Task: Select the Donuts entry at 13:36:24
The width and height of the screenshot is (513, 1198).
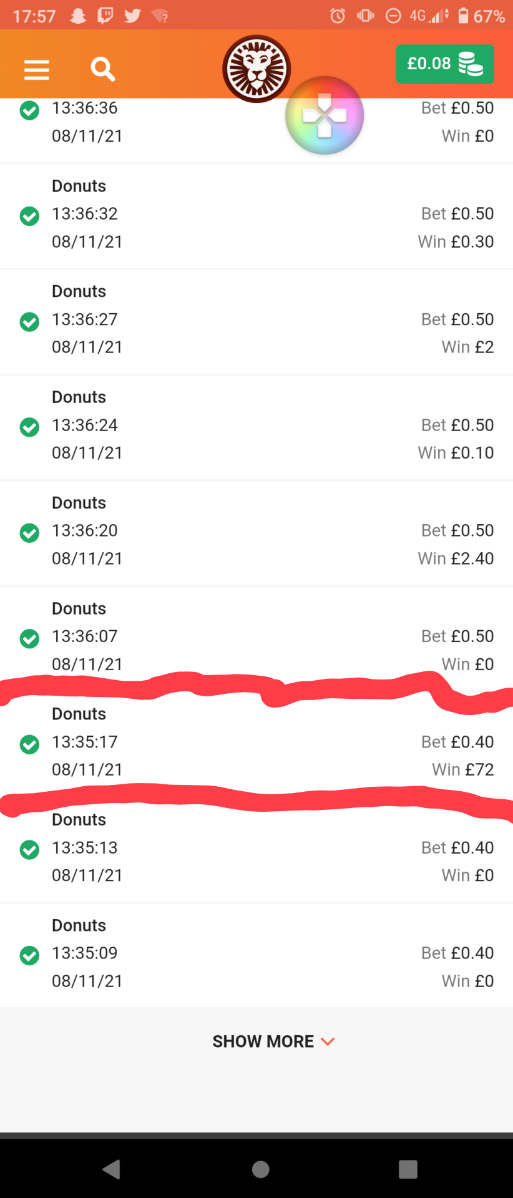Action: pos(257,426)
